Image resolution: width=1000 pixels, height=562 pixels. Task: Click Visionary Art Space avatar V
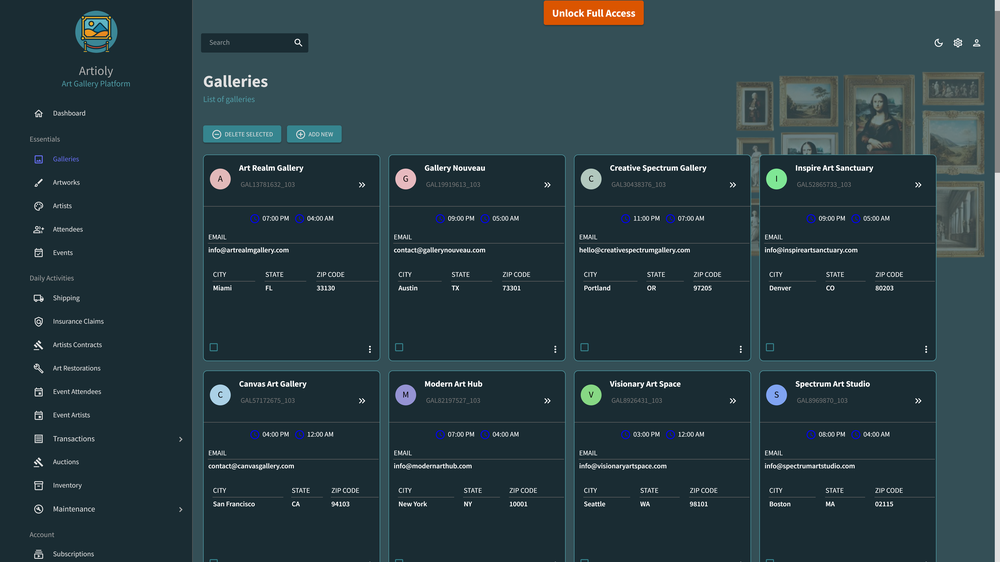[x=591, y=395]
